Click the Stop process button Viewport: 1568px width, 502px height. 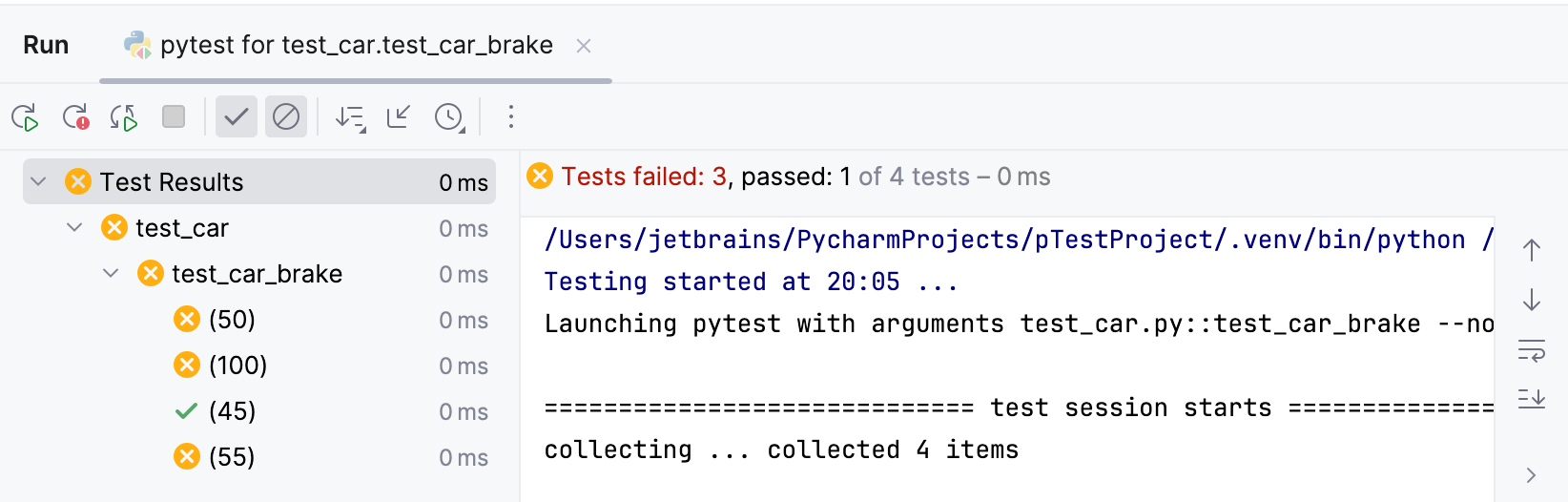pyautogui.click(x=174, y=116)
